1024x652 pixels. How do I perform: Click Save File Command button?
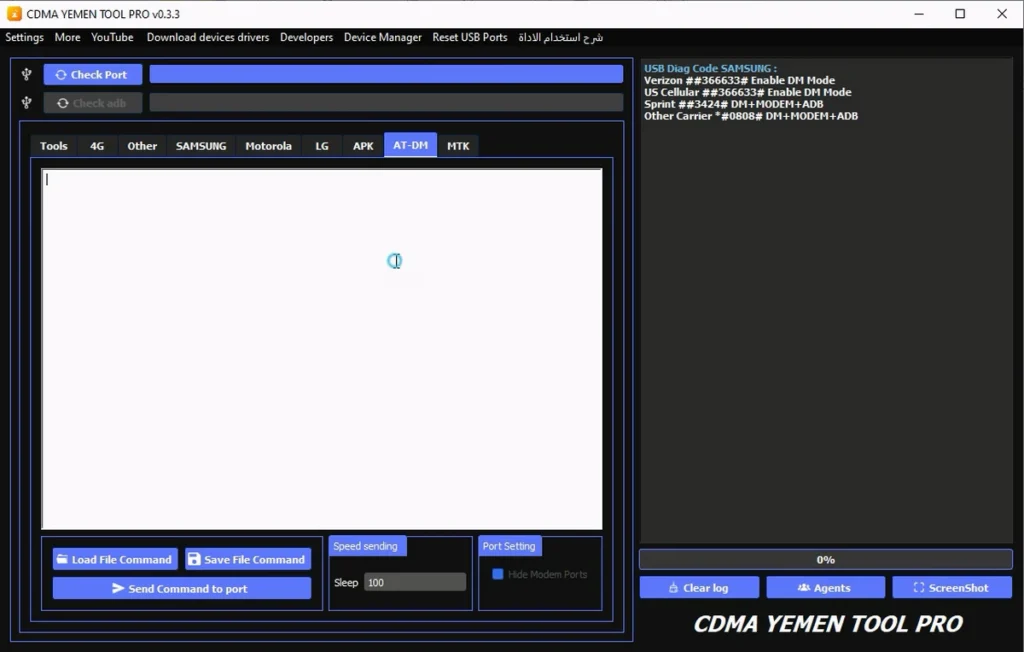tap(248, 559)
